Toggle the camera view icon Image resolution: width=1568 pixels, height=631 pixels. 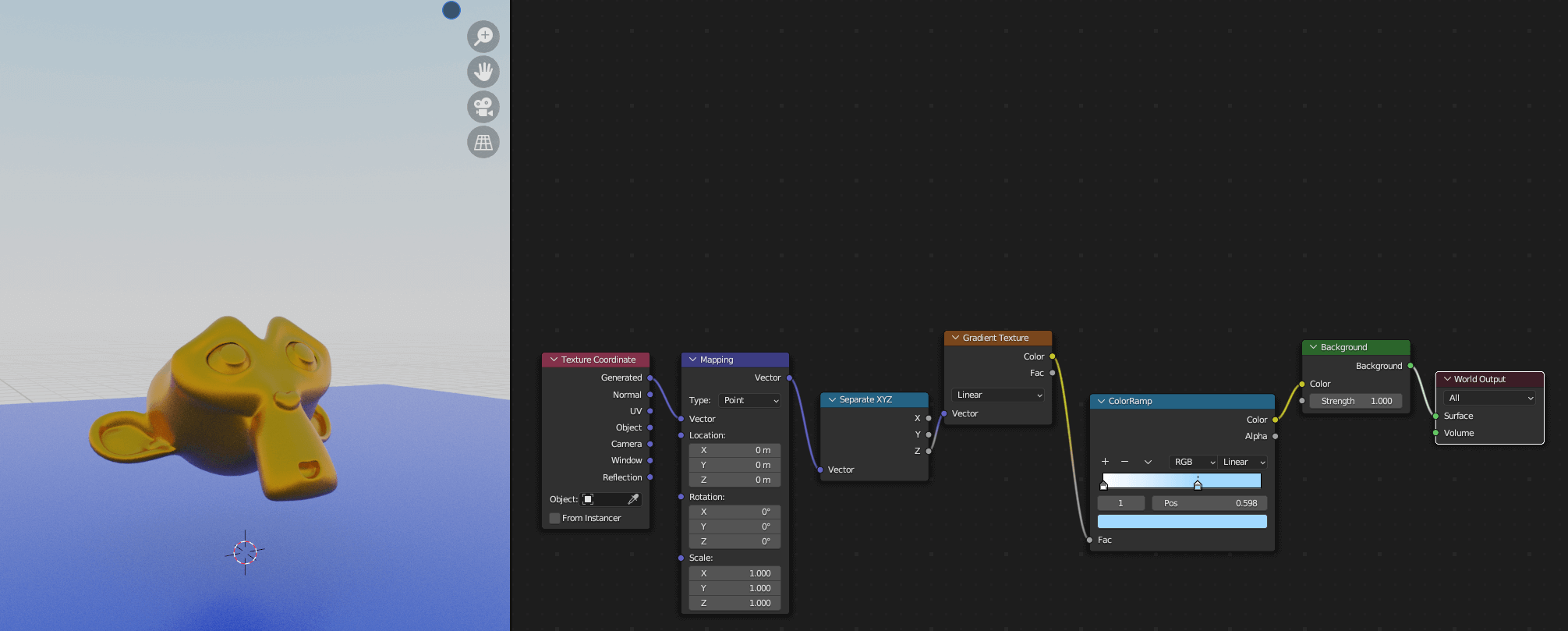483,107
